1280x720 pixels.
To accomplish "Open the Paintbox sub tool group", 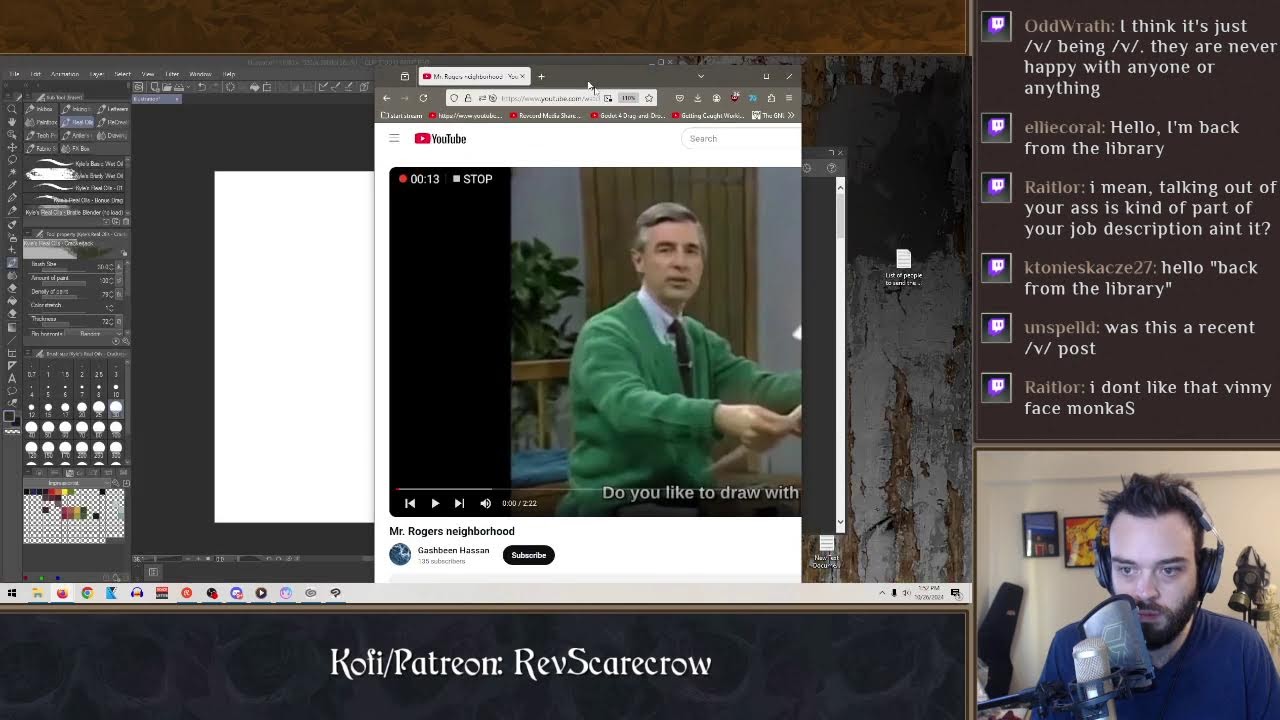I will pos(41,122).
